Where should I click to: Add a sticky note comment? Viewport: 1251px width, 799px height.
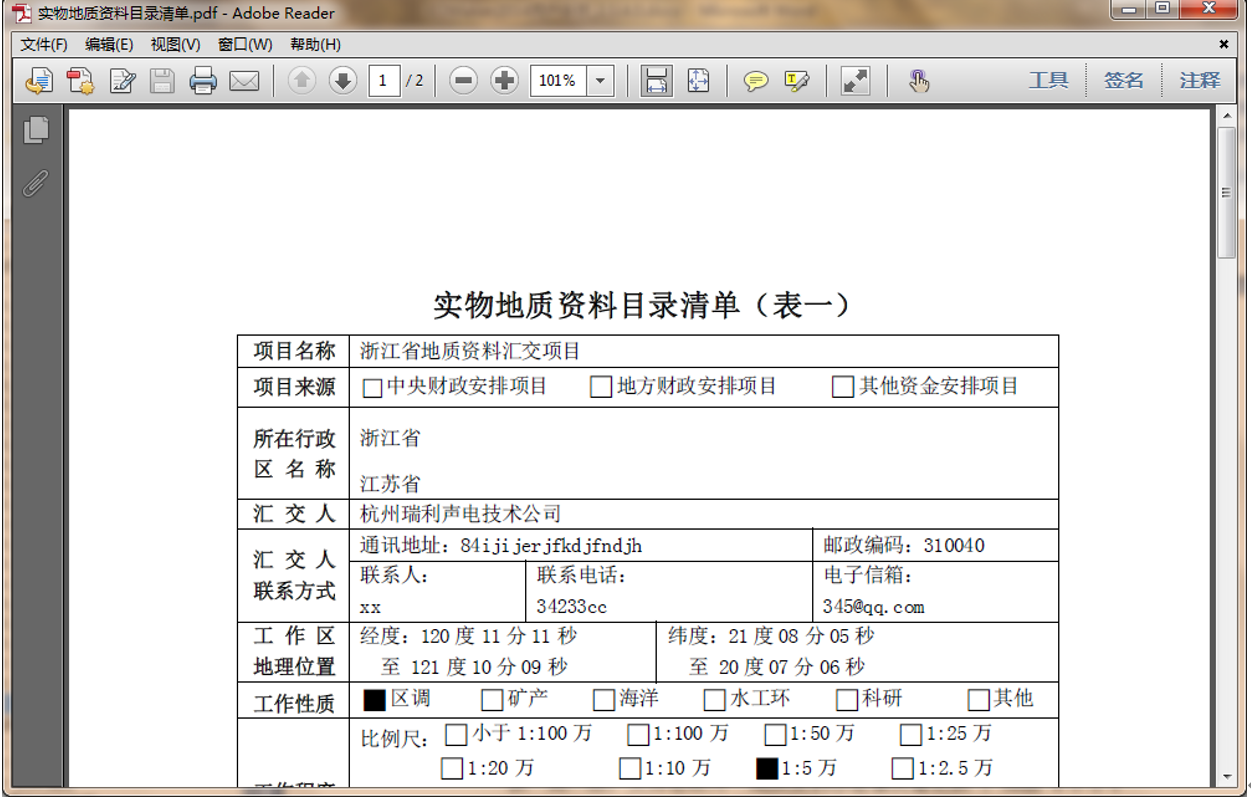click(x=756, y=81)
